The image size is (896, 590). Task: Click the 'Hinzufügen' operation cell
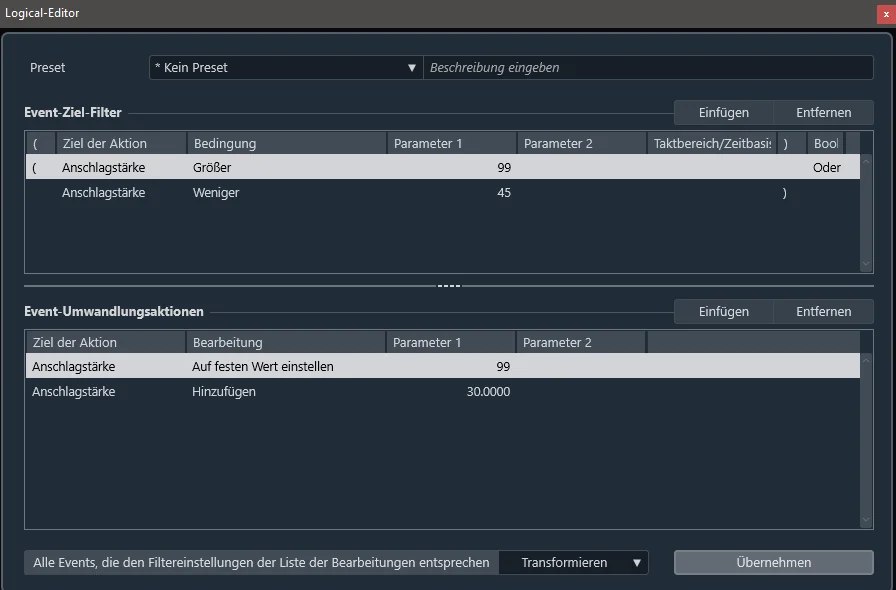[x=286, y=392]
